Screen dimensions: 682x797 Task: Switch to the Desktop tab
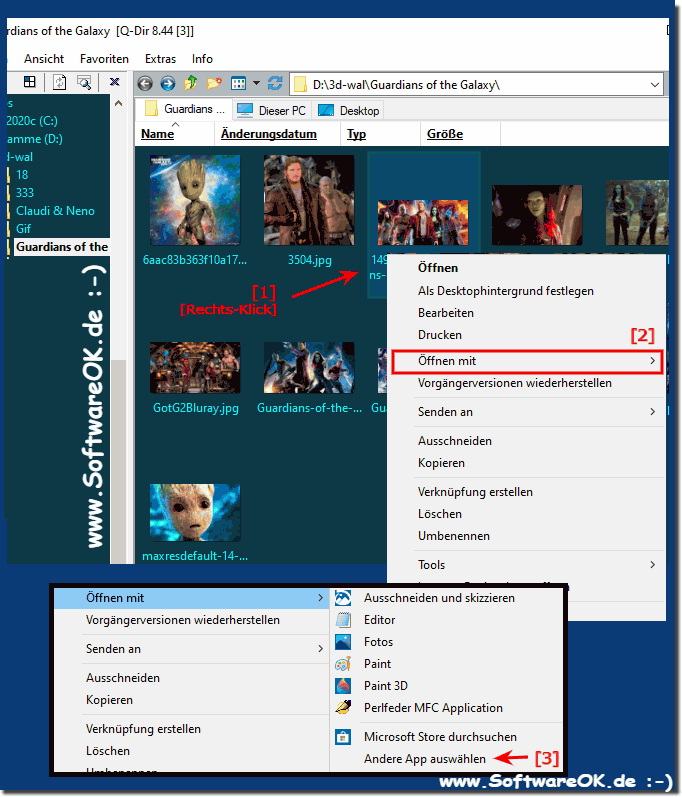(x=349, y=110)
